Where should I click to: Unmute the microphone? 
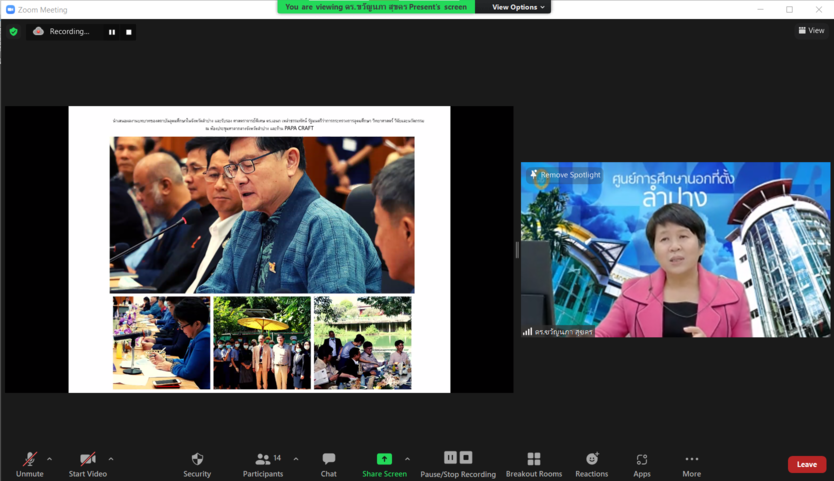click(30, 460)
